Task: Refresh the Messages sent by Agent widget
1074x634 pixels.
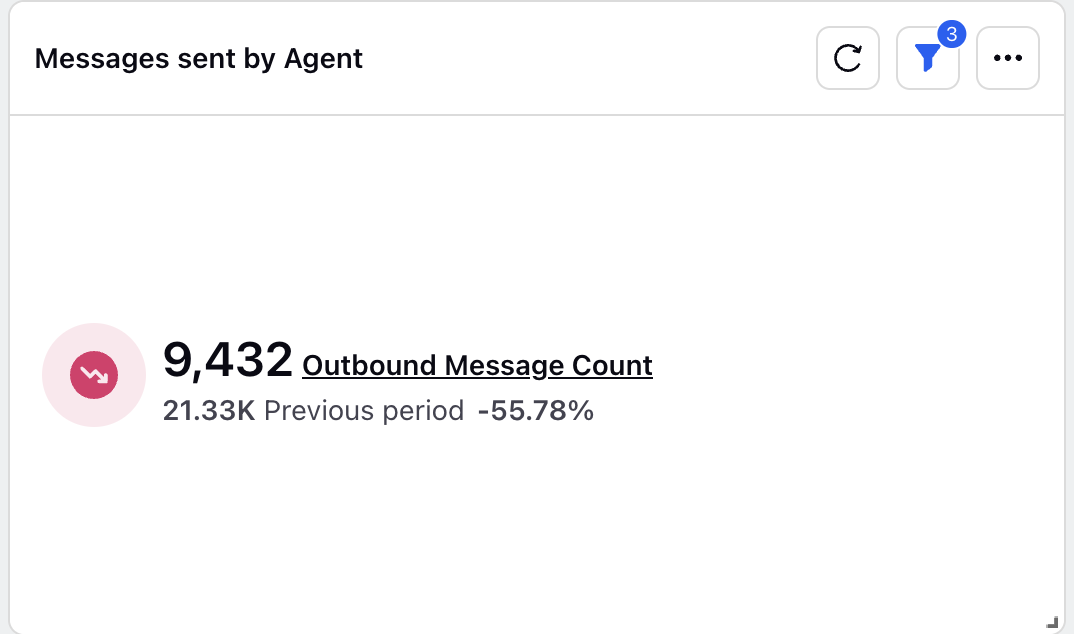Action: [847, 58]
